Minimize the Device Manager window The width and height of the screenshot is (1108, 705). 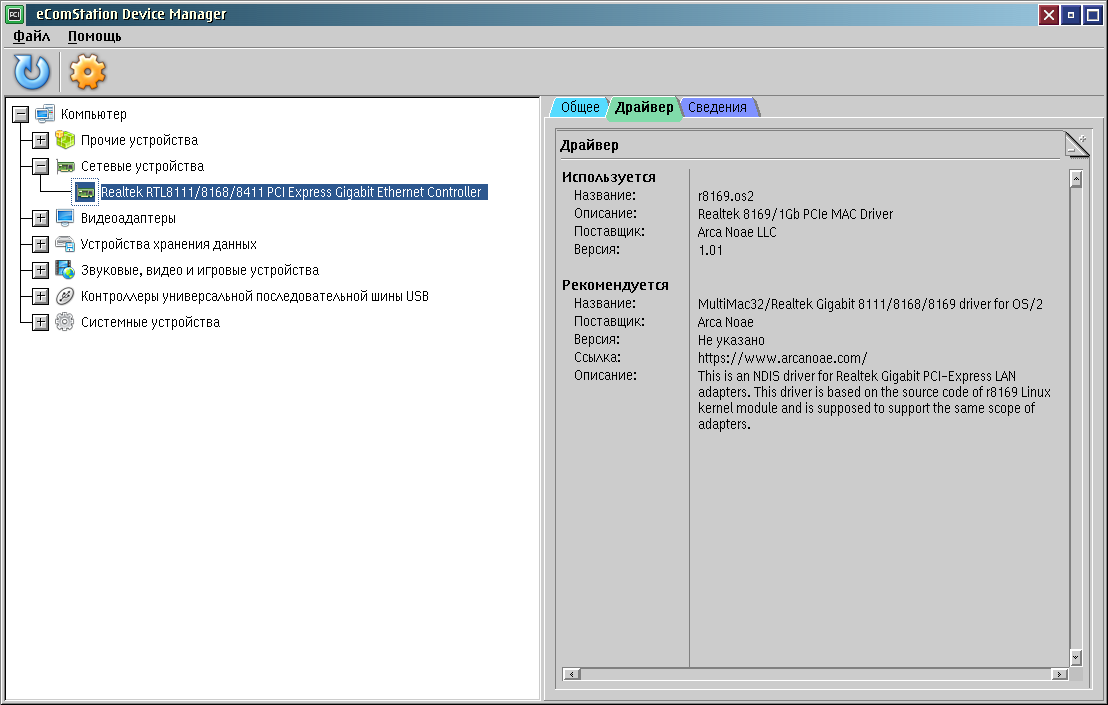[1071, 15]
